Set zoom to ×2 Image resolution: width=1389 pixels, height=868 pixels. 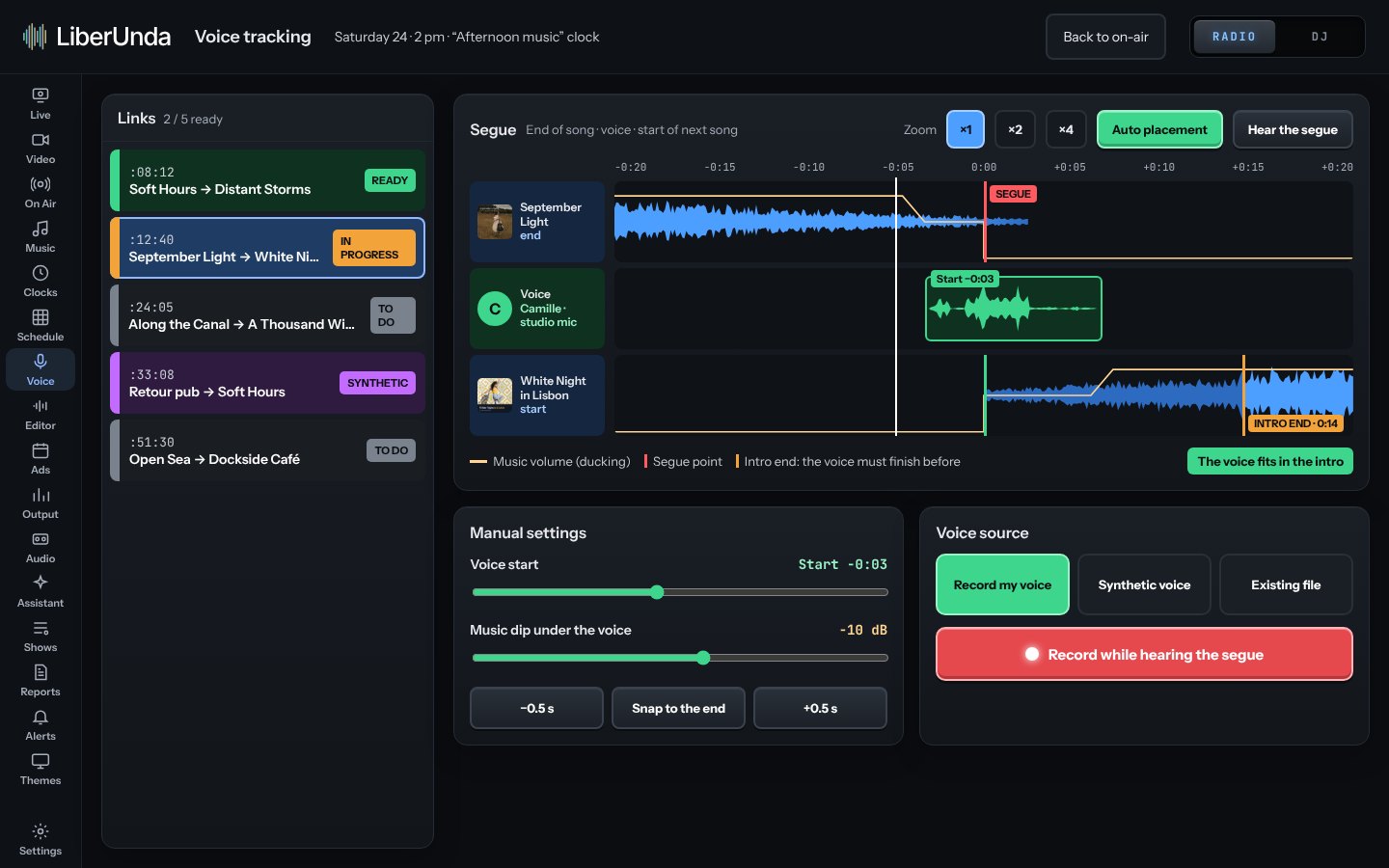pos(1015,129)
